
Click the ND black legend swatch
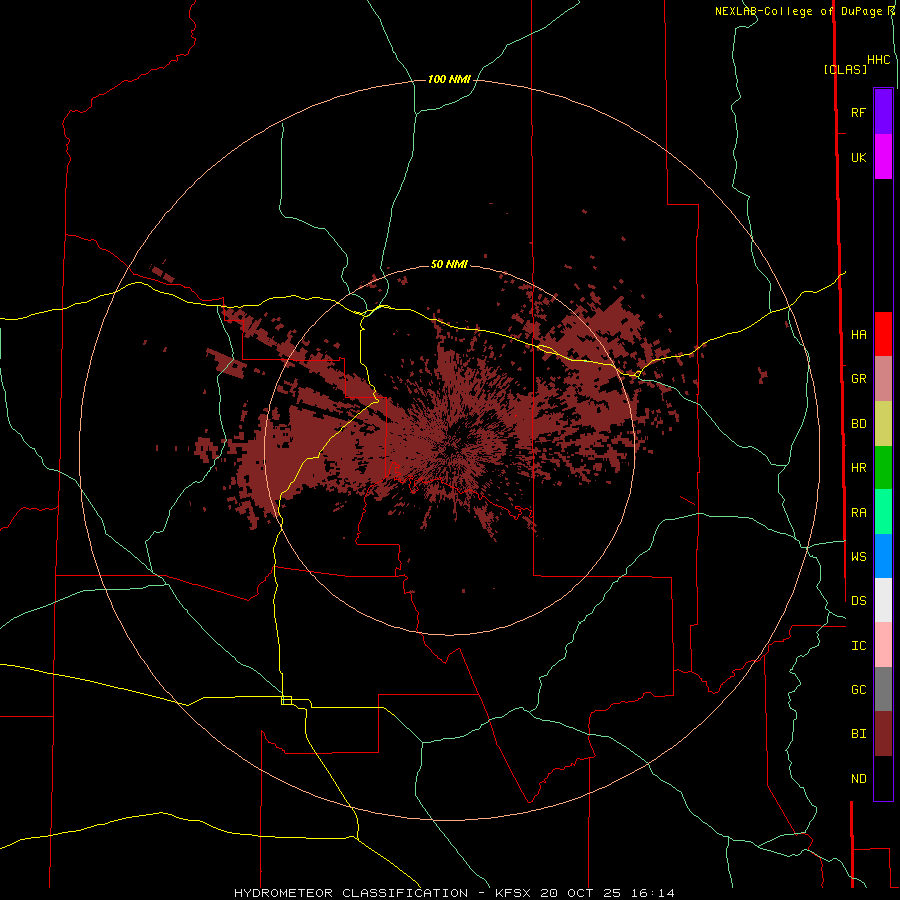[883, 778]
